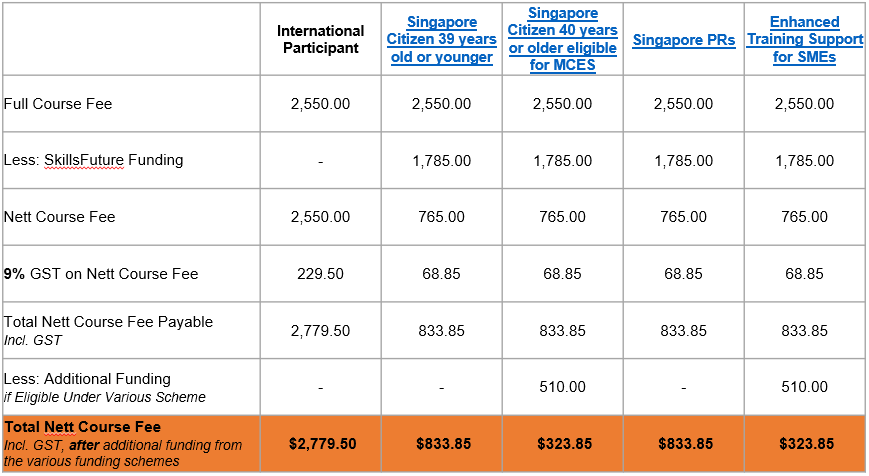Open the Singapore Citizen 39 years link
Image resolution: width=869 pixels, height=476 pixels.
point(441,40)
